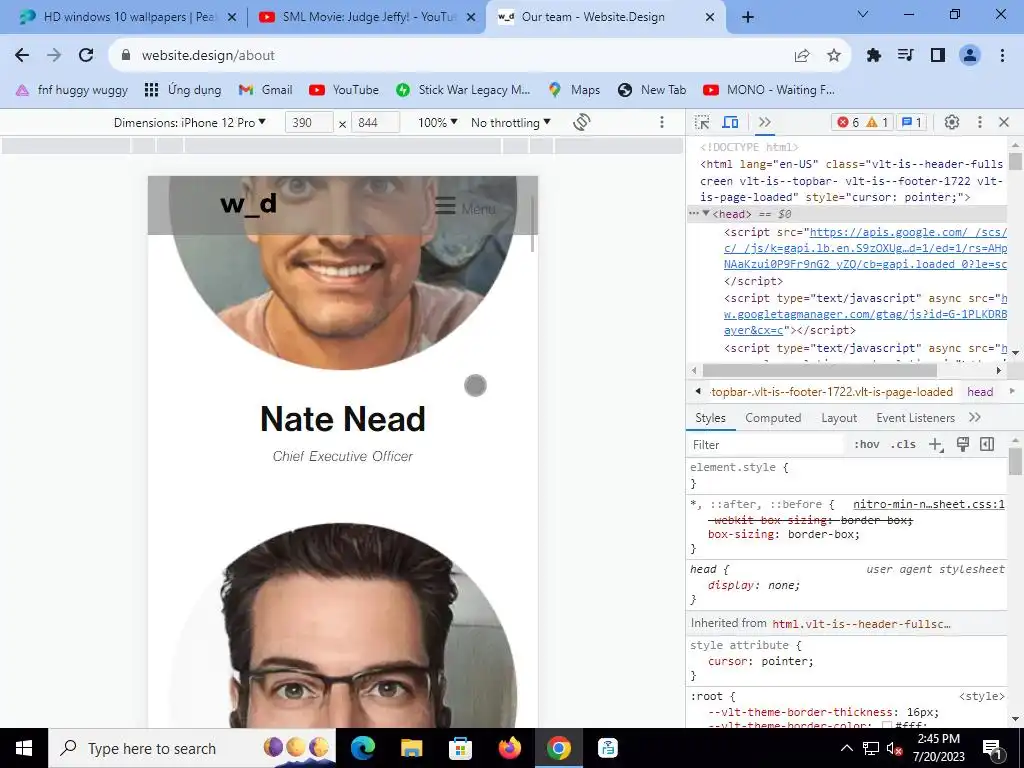Image resolution: width=1024 pixels, height=768 pixels.
Task: Open the nitro-min stylesheet.css:1 source link
Action: tap(929, 504)
